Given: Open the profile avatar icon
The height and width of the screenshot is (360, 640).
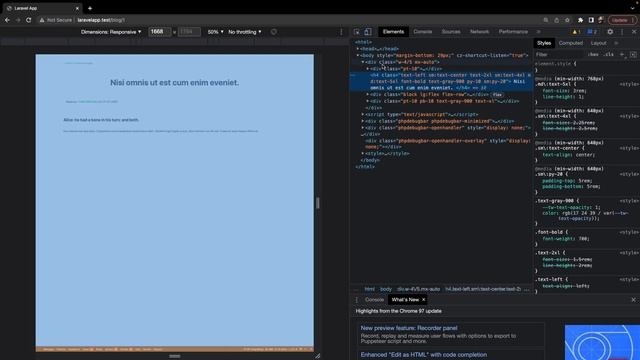Looking at the screenshot, I should (x=601, y=20).
